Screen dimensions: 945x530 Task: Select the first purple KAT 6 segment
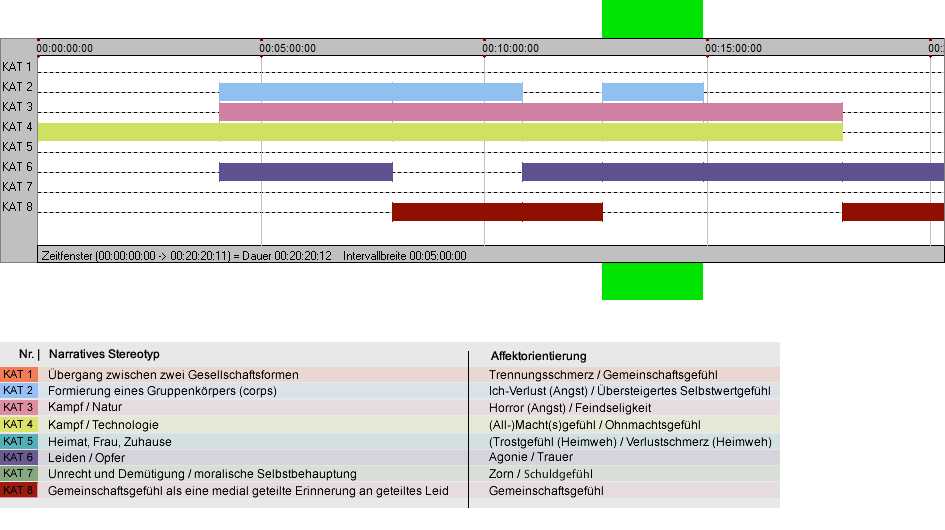point(306,172)
